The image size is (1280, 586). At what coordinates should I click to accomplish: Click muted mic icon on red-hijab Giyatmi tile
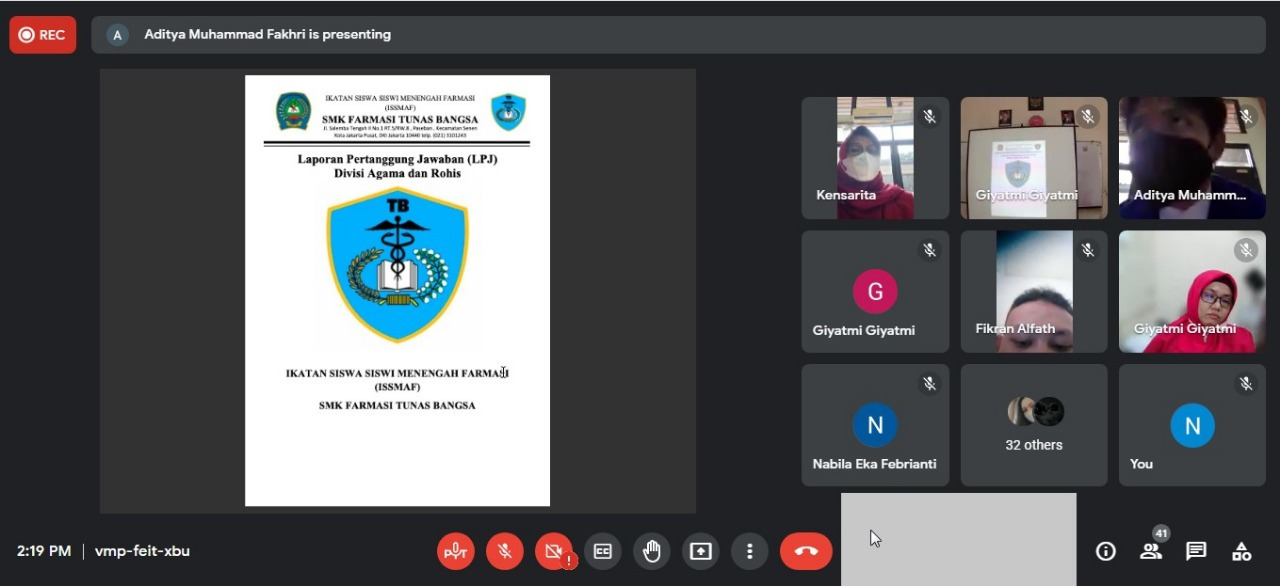pos(1246,251)
